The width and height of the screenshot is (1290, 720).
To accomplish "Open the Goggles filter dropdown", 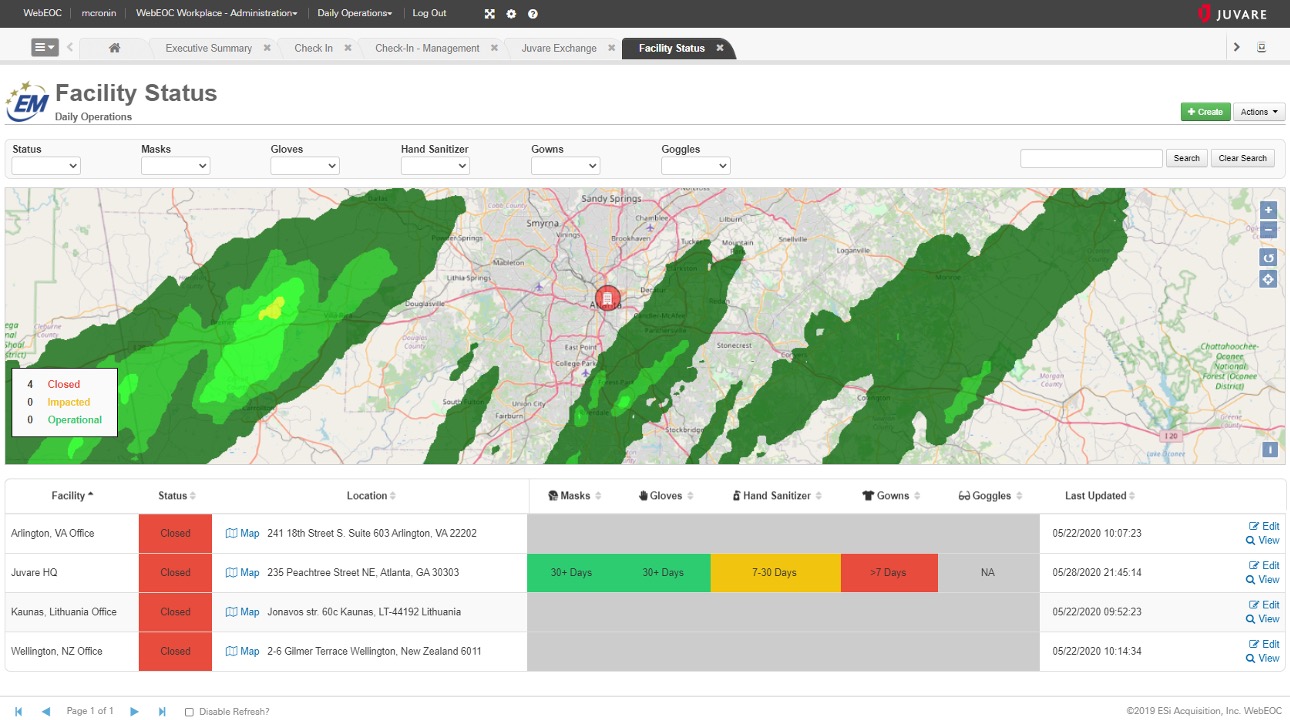I will click(695, 166).
